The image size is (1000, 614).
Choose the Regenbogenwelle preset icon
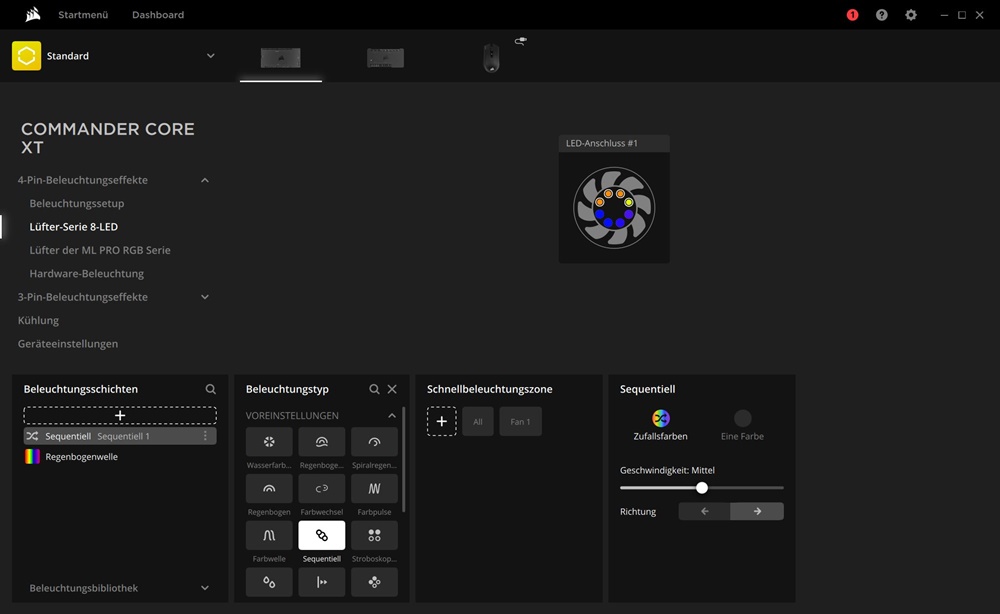tap(321, 442)
